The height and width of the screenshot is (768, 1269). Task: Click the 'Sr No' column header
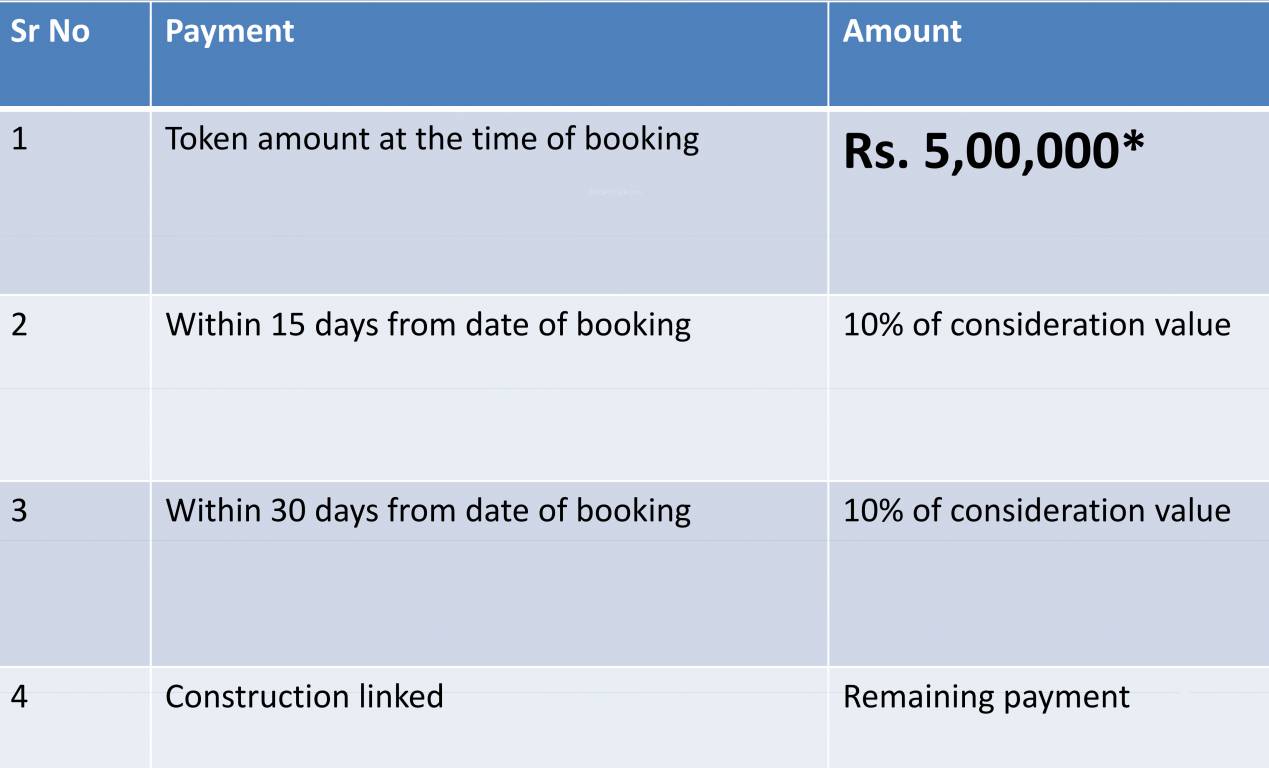tap(50, 31)
